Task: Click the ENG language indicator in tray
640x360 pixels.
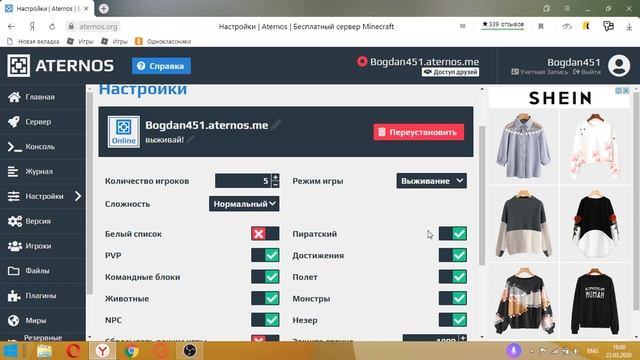Action: [592, 351]
